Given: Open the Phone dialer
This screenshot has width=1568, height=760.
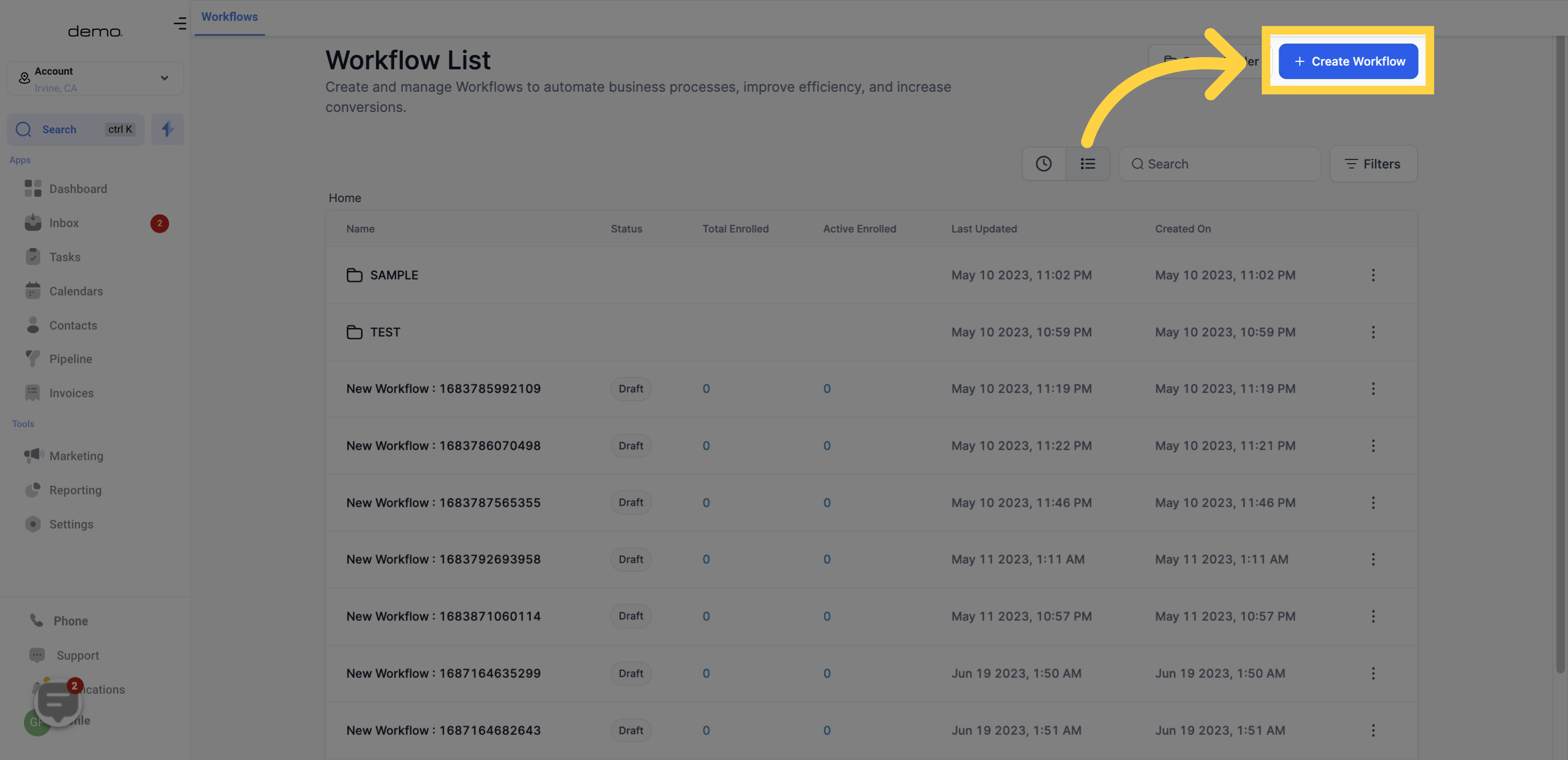Looking at the screenshot, I should [x=70, y=621].
